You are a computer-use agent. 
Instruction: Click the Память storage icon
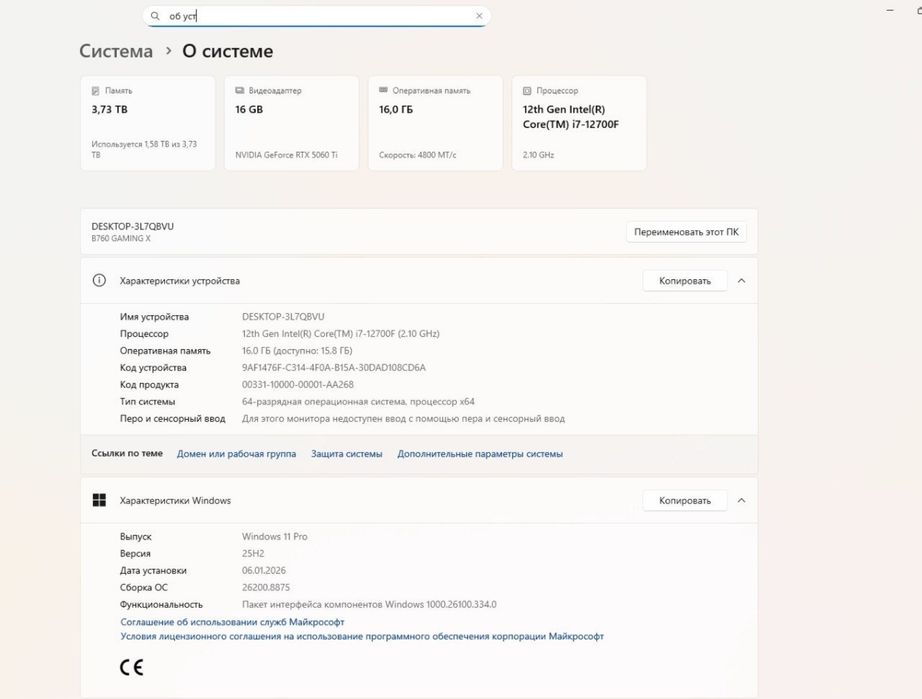(95, 91)
